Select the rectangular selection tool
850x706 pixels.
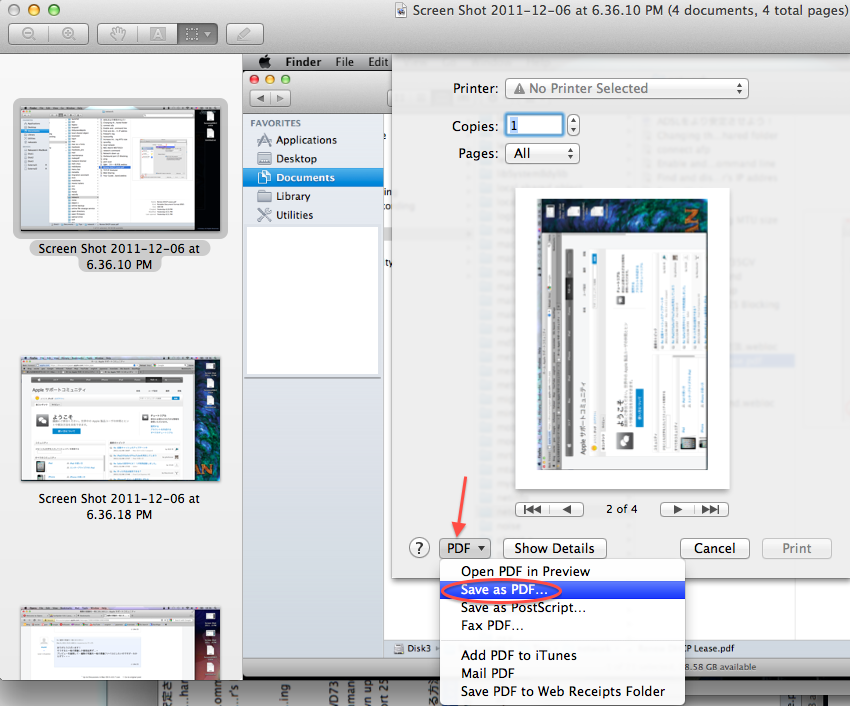(192, 34)
